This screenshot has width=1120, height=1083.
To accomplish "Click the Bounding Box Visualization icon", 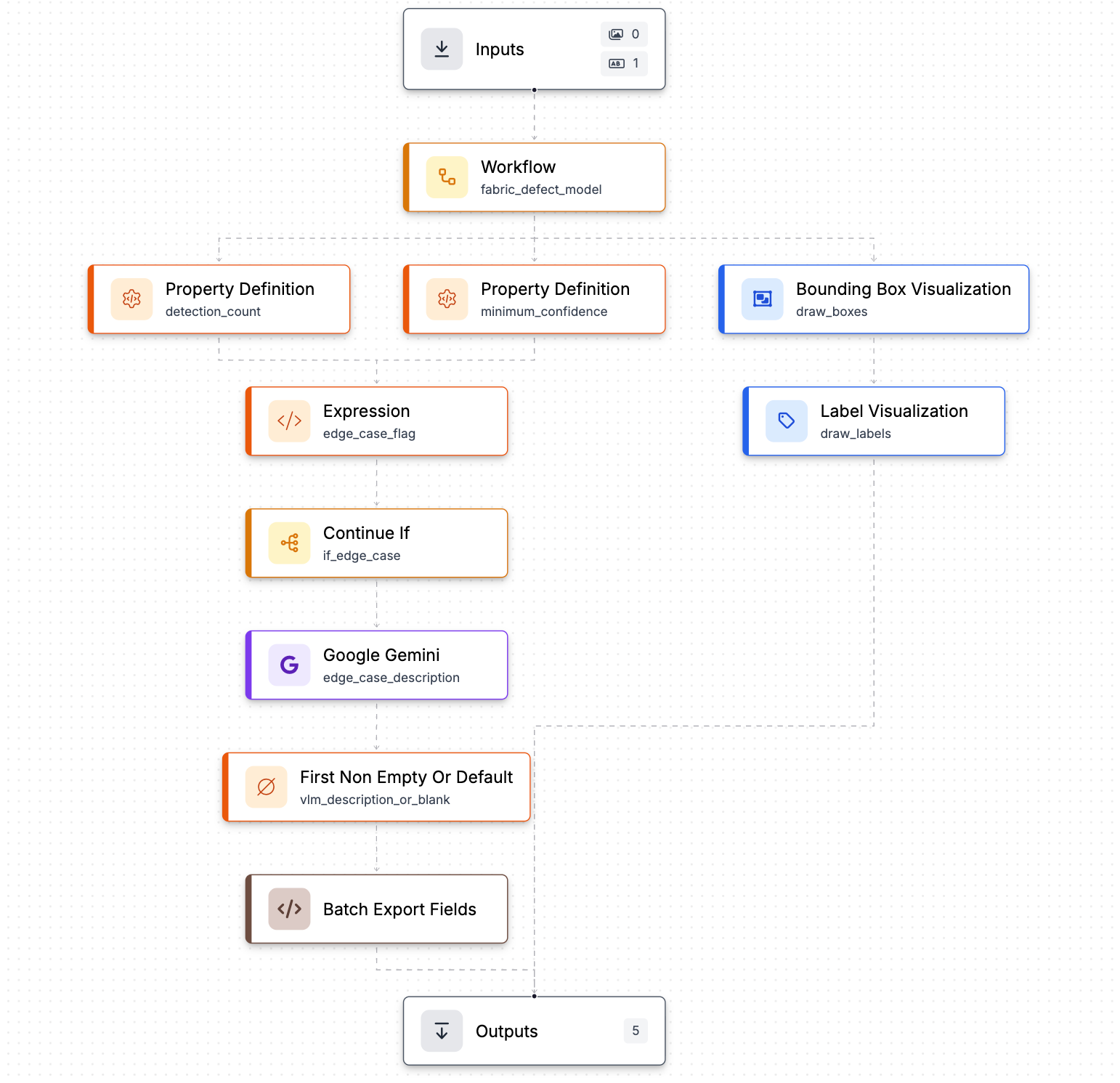I will point(763,299).
